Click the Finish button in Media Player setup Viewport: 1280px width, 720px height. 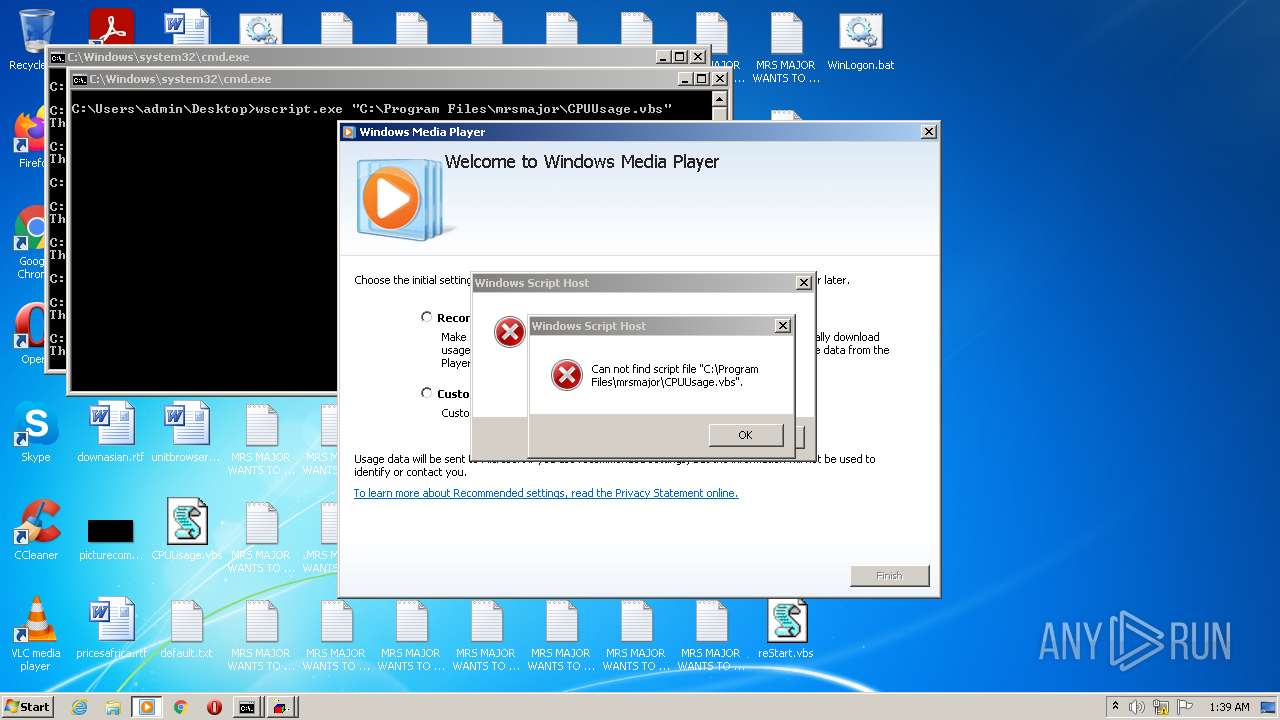(889, 576)
